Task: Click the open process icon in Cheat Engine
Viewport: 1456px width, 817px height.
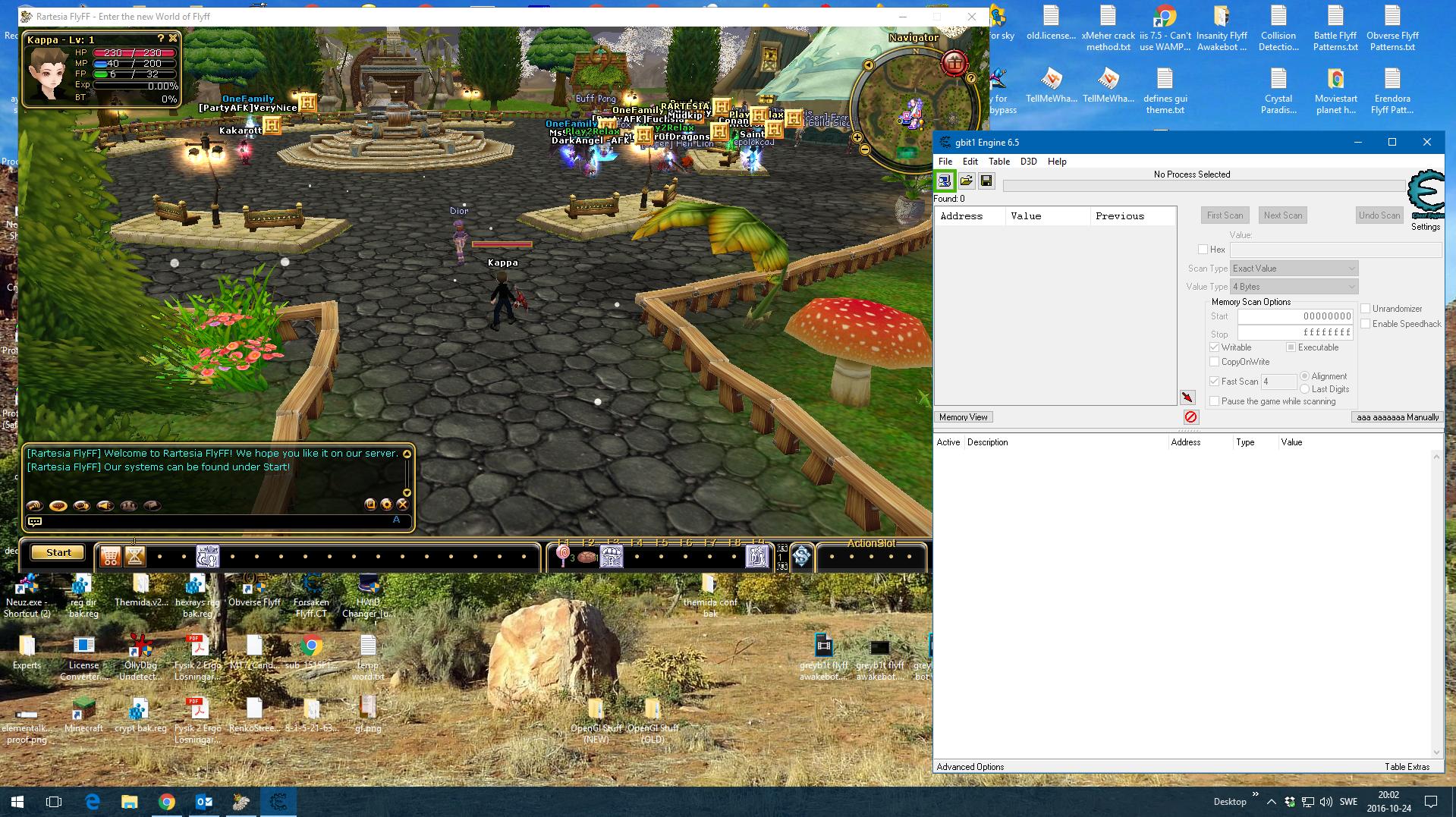Action: [945, 181]
